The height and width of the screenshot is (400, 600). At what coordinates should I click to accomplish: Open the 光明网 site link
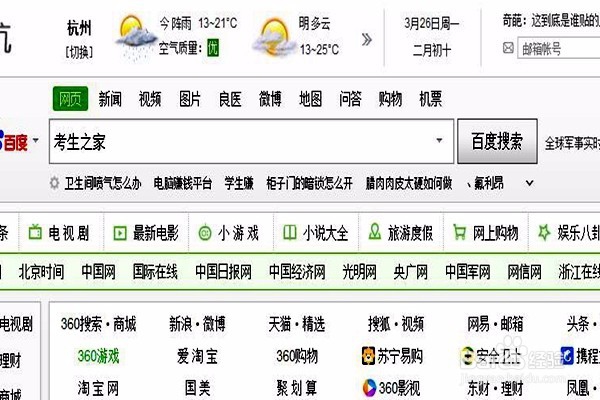click(x=359, y=272)
